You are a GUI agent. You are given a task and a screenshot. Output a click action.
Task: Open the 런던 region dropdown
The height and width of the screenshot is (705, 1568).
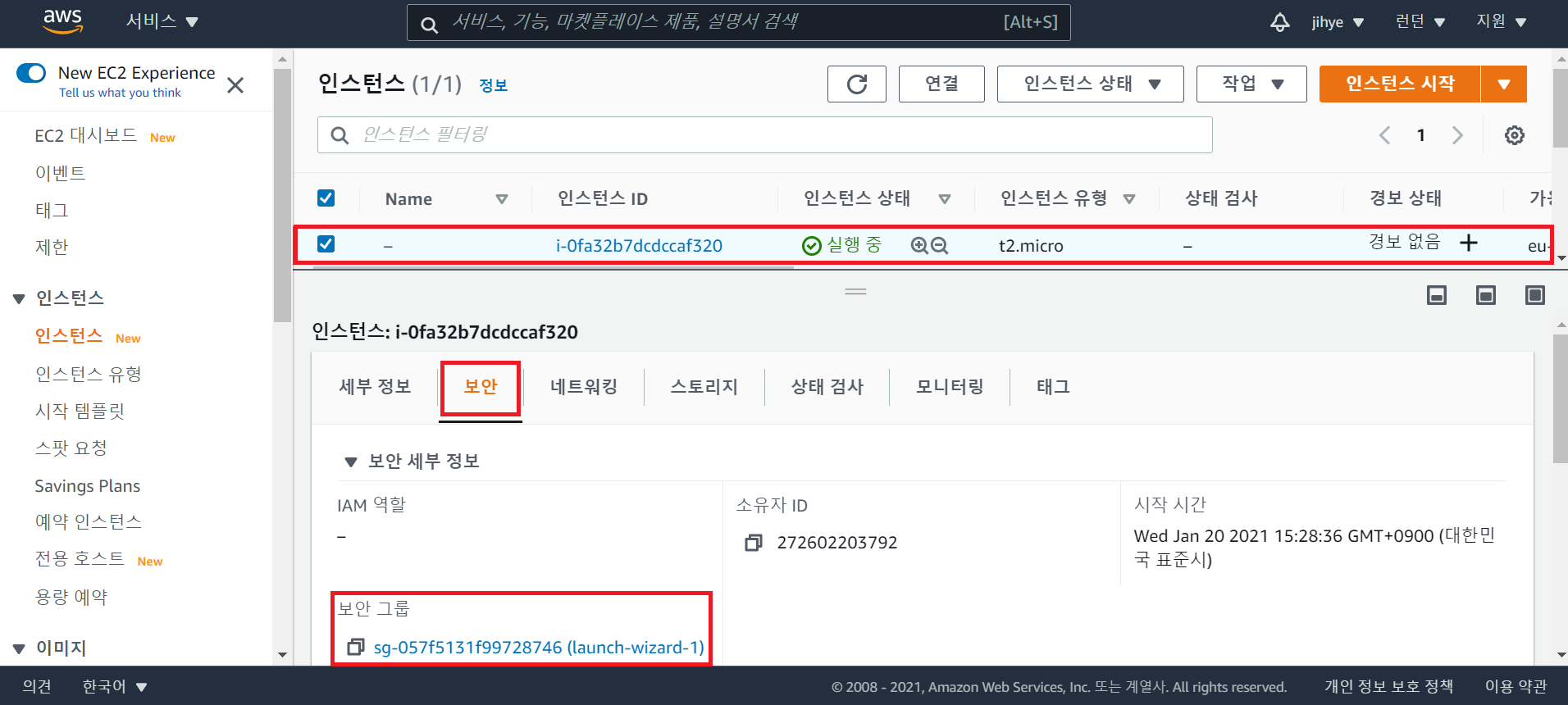coord(1420,22)
